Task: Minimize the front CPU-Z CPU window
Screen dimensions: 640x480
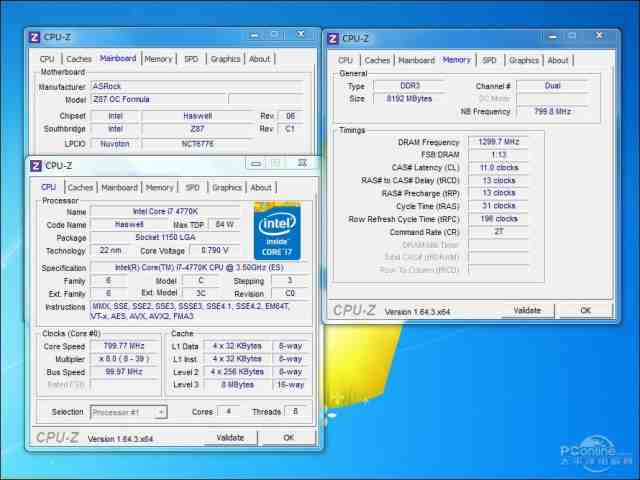Action: pyautogui.click(x=256, y=164)
